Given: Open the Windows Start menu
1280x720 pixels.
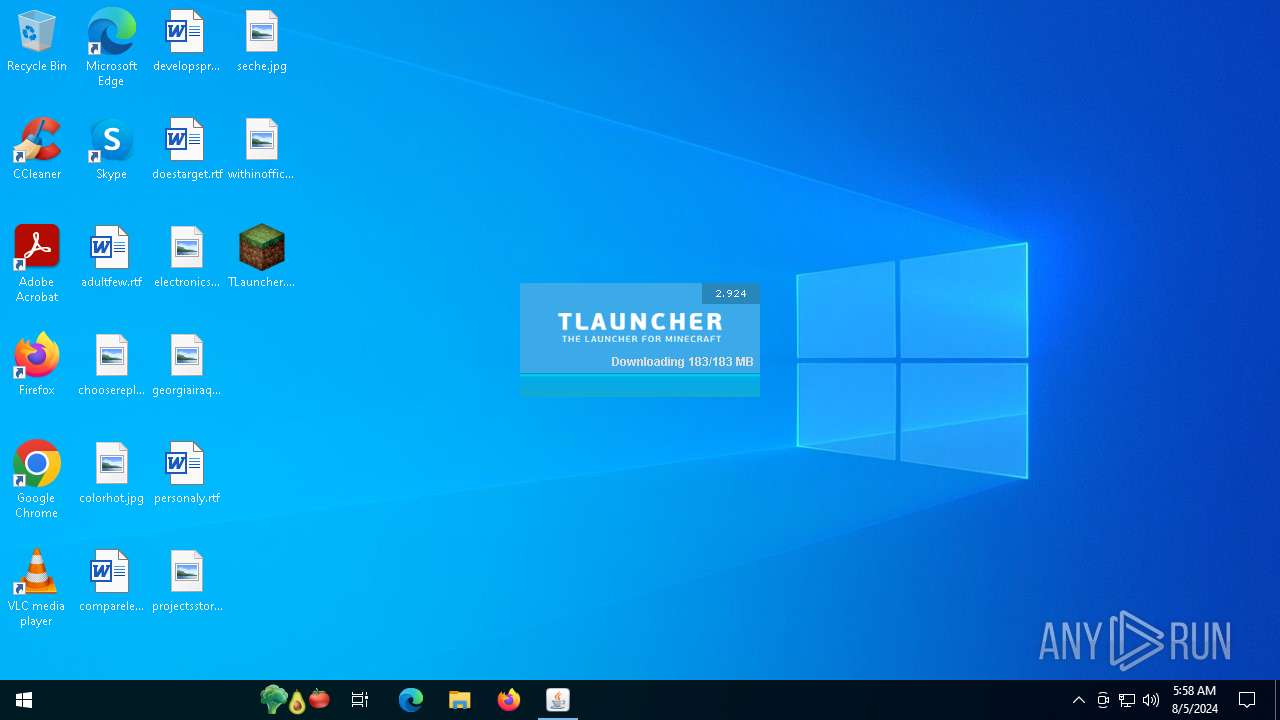Looking at the screenshot, I should point(24,700).
